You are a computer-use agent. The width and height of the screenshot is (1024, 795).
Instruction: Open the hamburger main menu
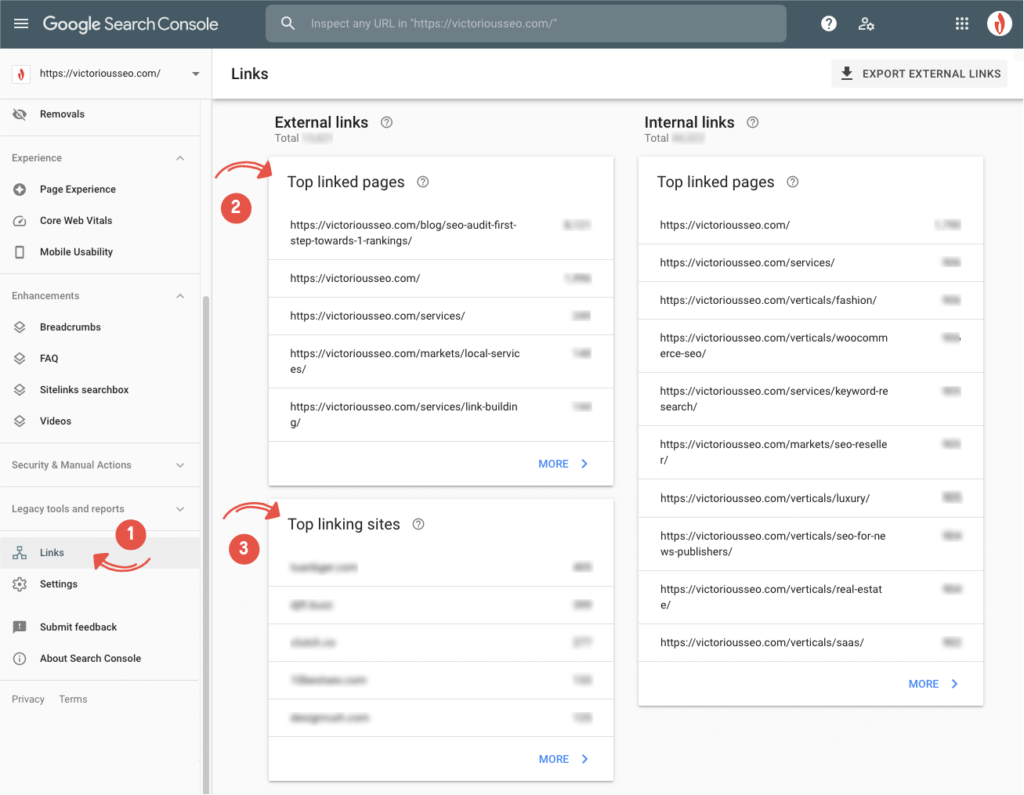click(x=21, y=24)
